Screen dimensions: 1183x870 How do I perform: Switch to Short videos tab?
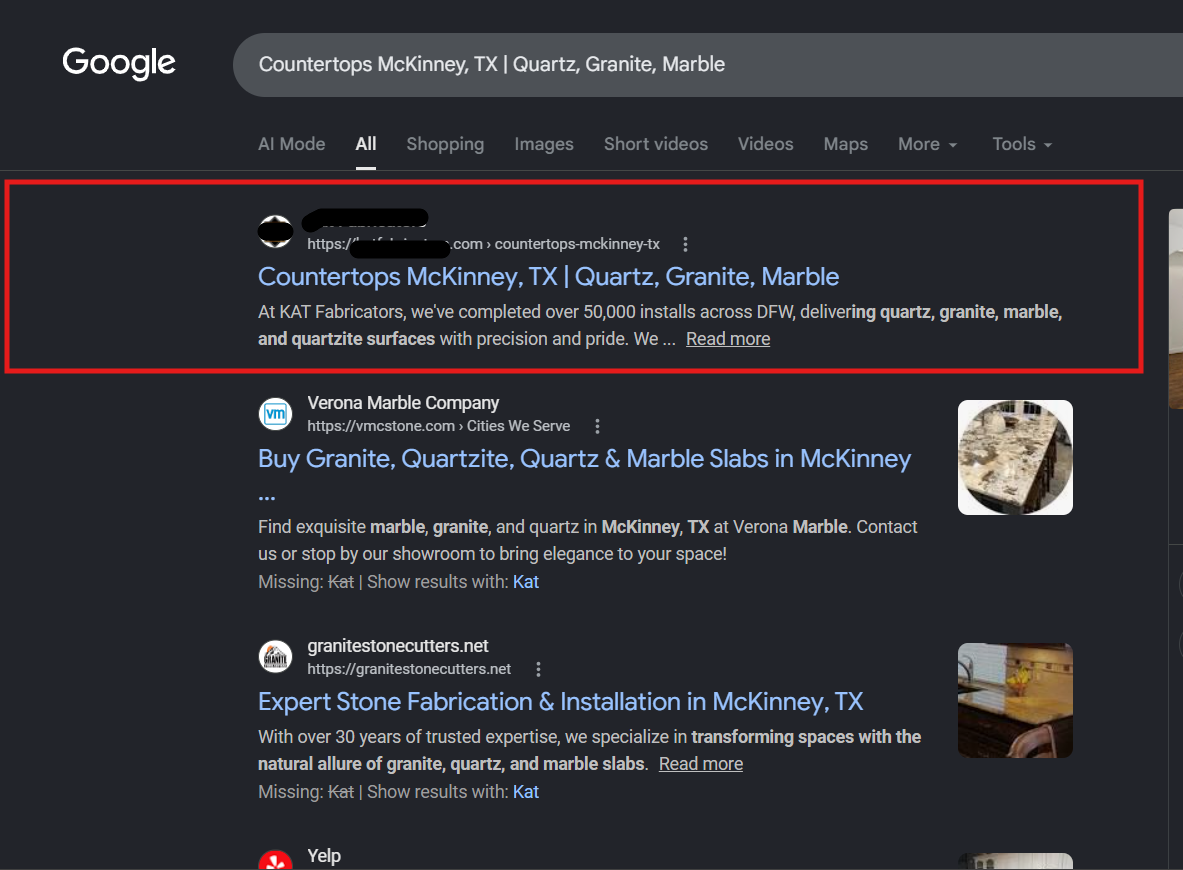pos(656,144)
